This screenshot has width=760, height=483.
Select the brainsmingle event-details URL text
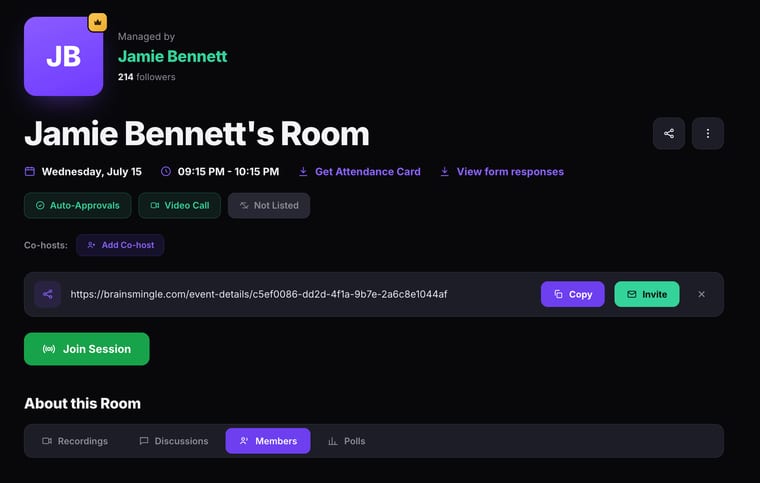point(259,294)
